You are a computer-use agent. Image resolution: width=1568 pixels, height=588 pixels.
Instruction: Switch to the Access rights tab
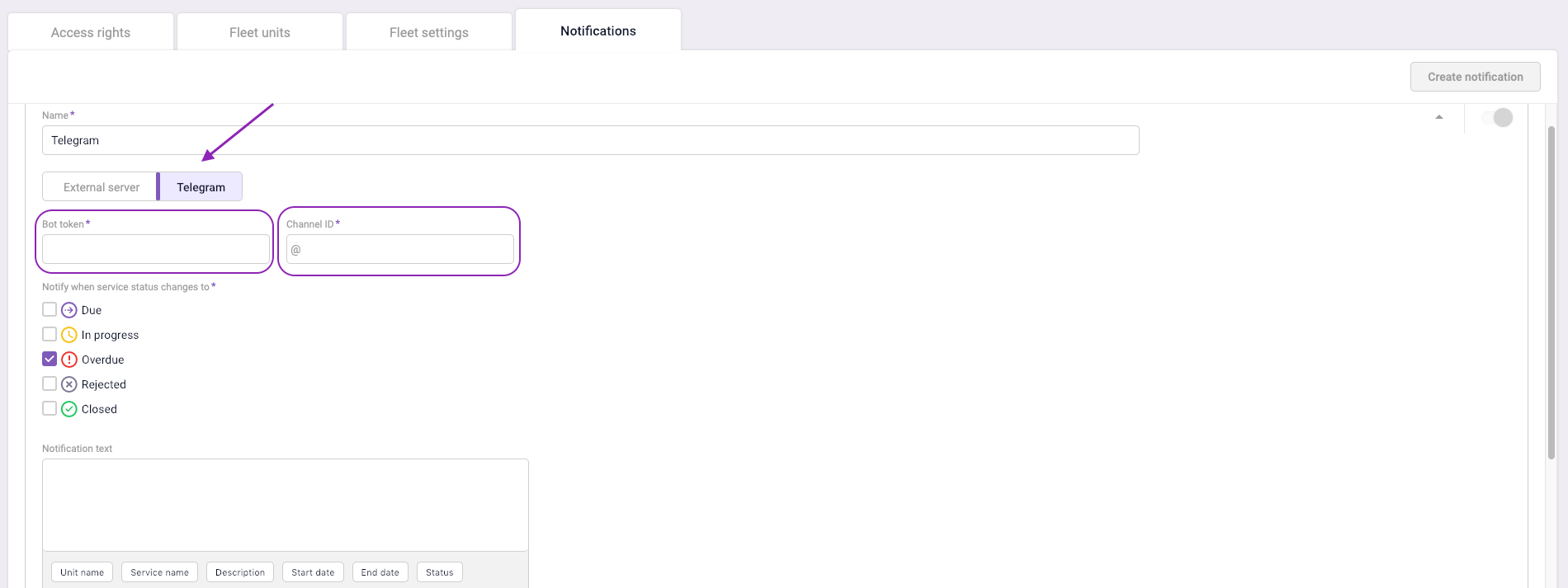[91, 32]
